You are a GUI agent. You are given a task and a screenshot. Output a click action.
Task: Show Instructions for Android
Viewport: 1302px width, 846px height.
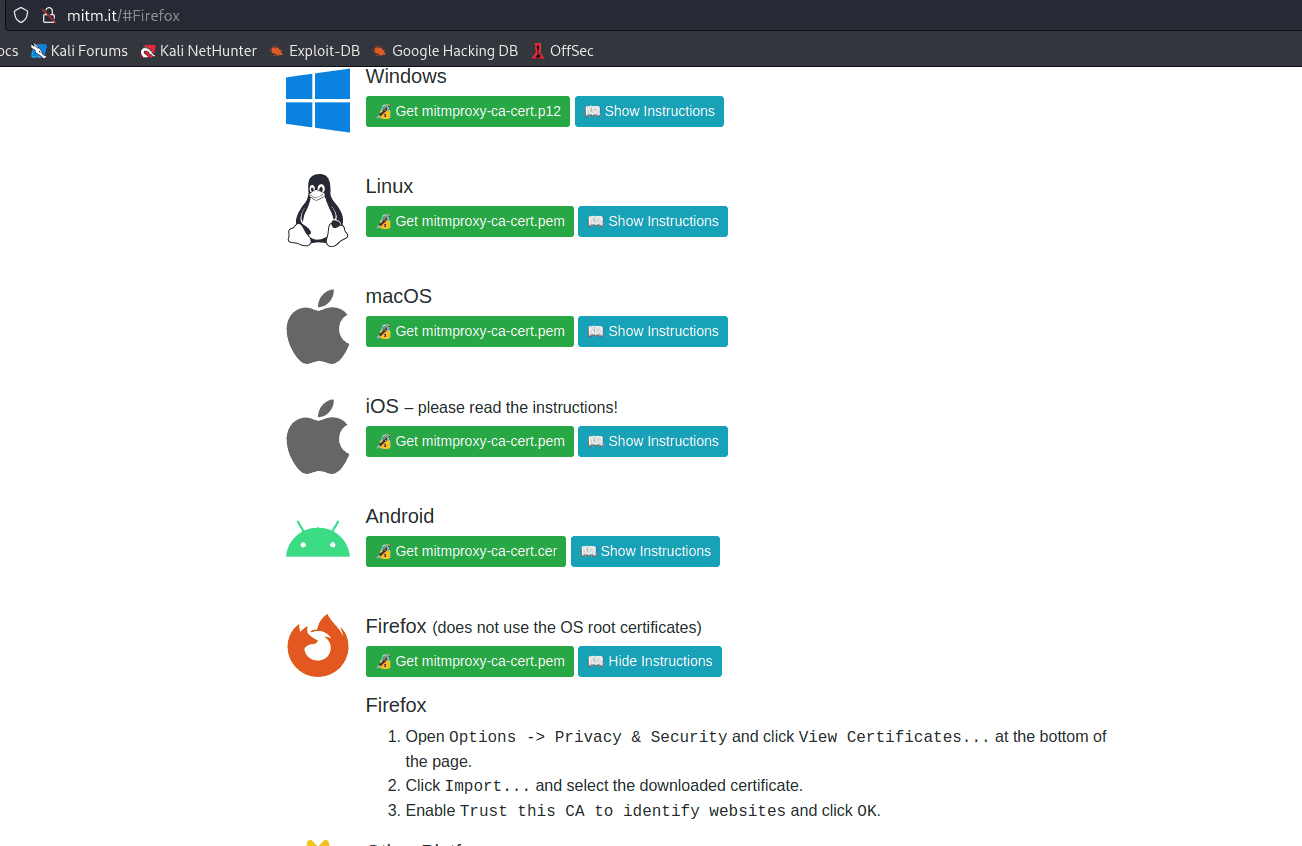tap(645, 552)
